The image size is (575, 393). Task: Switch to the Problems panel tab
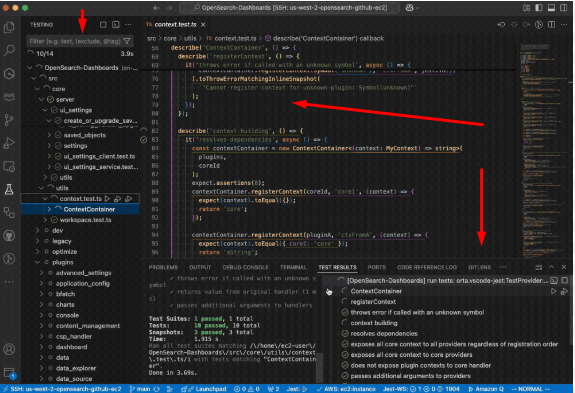pos(163,267)
